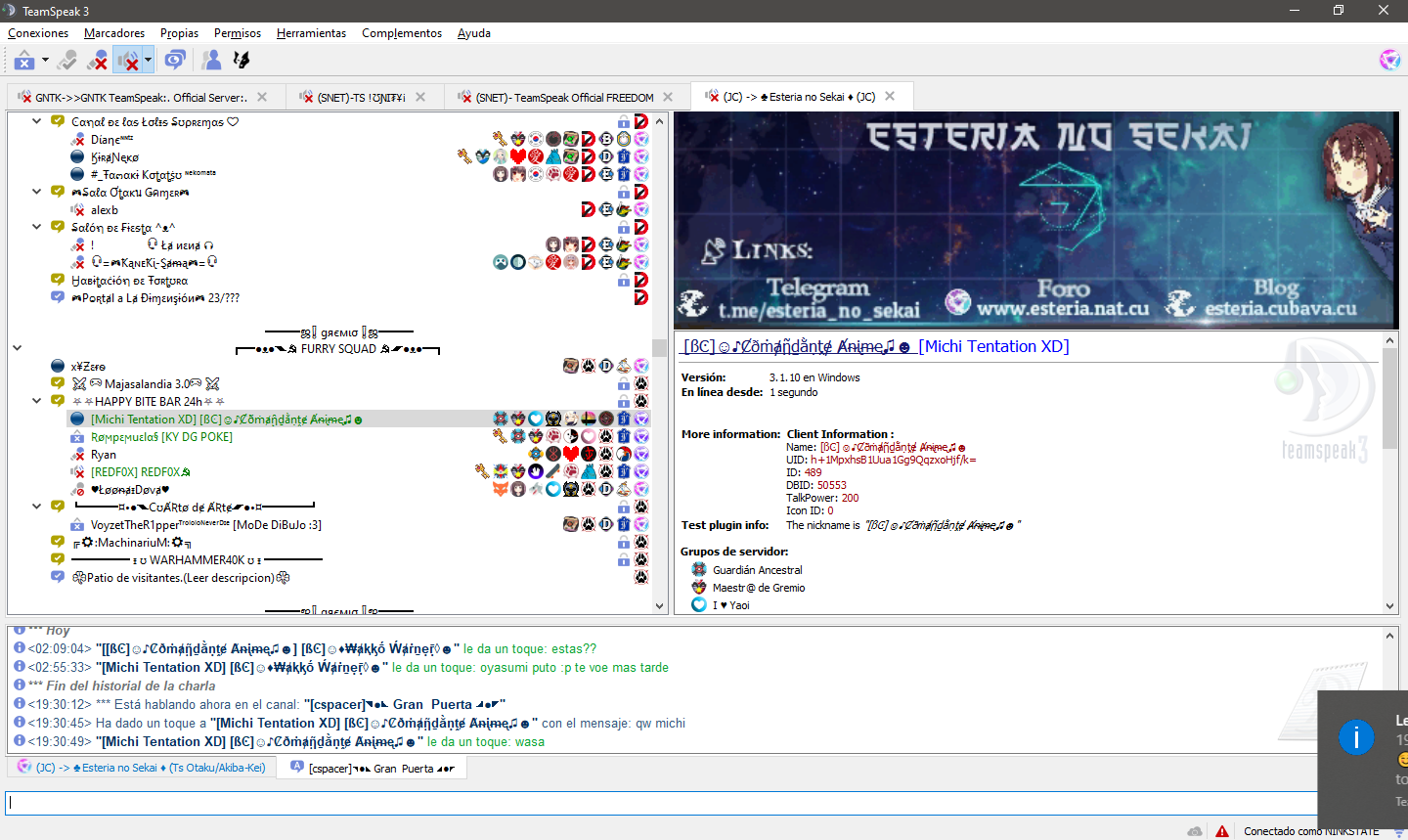Open the Complementos menu
This screenshot has width=1408, height=840.
tap(402, 33)
